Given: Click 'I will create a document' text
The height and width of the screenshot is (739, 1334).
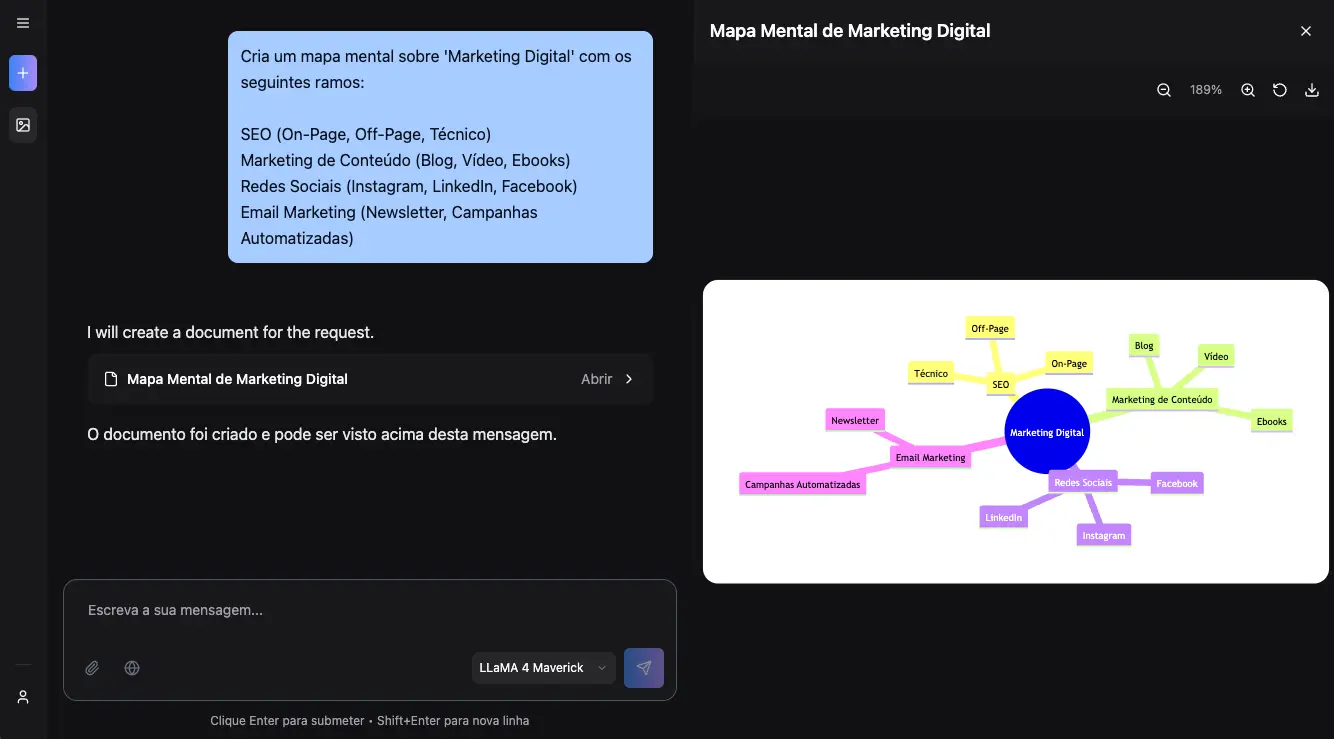Looking at the screenshot, I should [230, 332].
